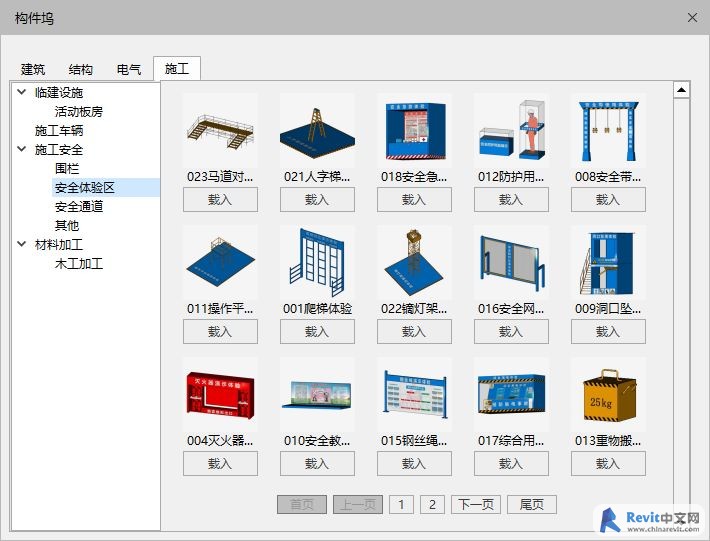Select the red 004灭火器 thumbnail
The image size is (710, 541).
tap(220, 394)
